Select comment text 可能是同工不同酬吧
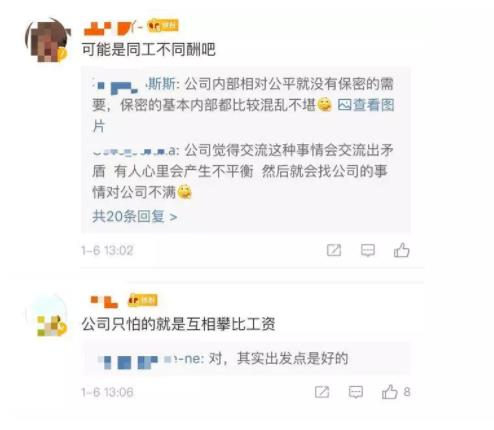Image resolution: width=494 pixels, height=430 pixels. (x=149, y=50)
